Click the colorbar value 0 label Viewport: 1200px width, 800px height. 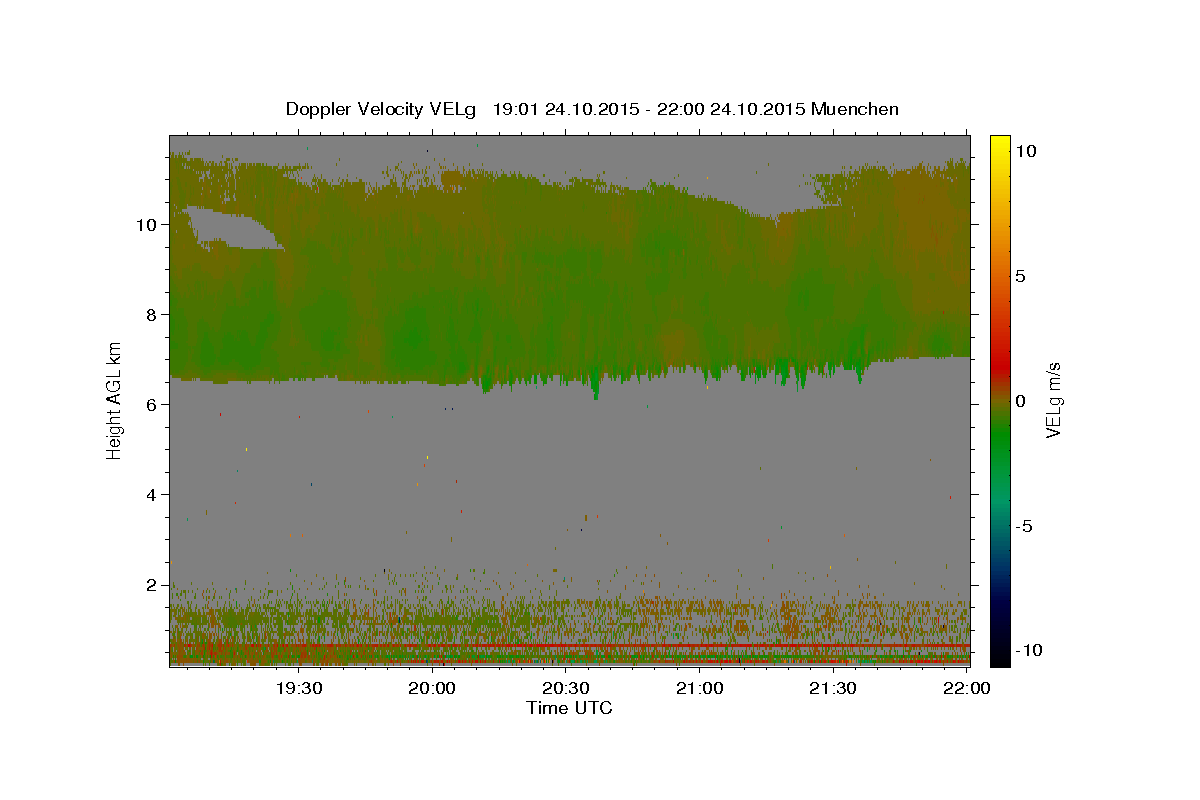[x=1020, y=401]
